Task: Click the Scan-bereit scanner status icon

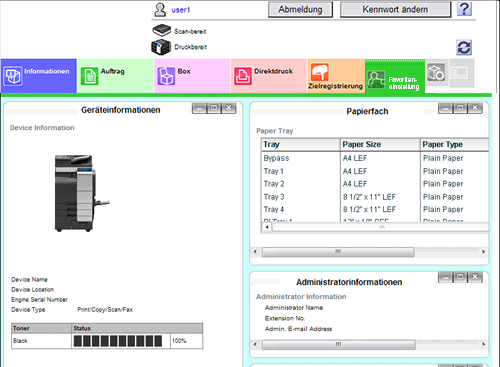Action: point(162,31)
